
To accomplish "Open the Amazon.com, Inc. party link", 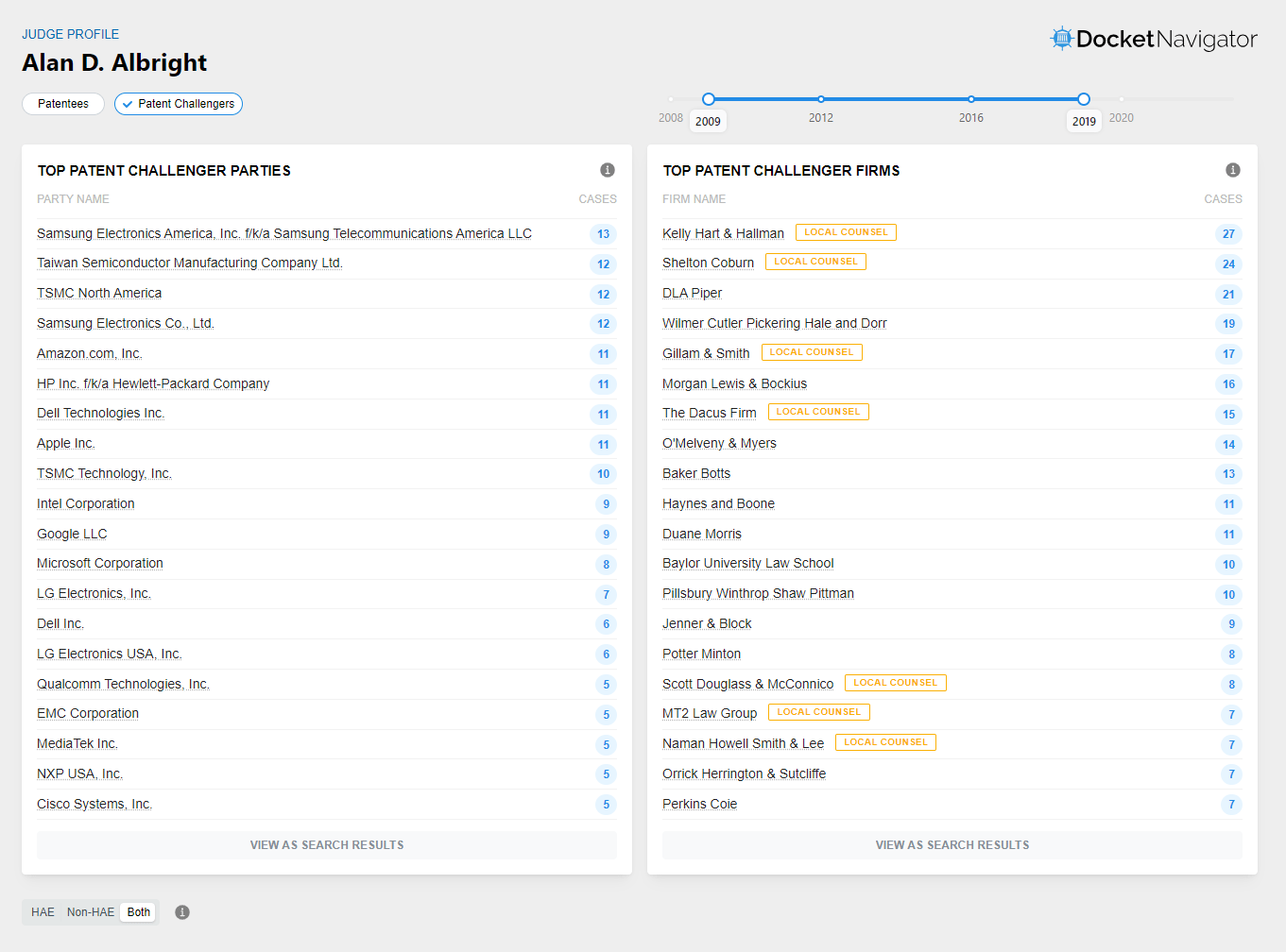I will [x=90, y=353].
